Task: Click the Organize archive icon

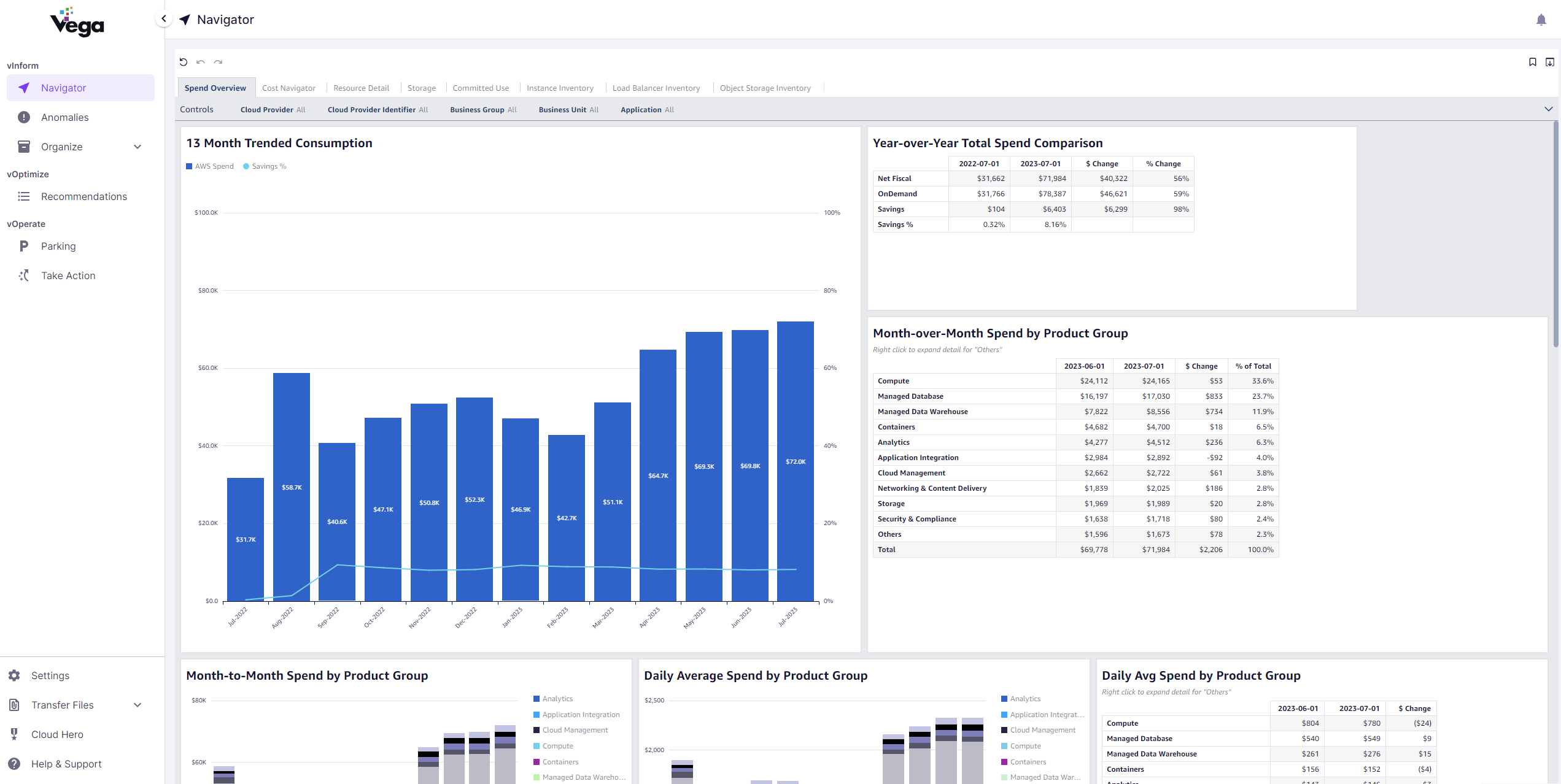Action: [x=24, y=147]
